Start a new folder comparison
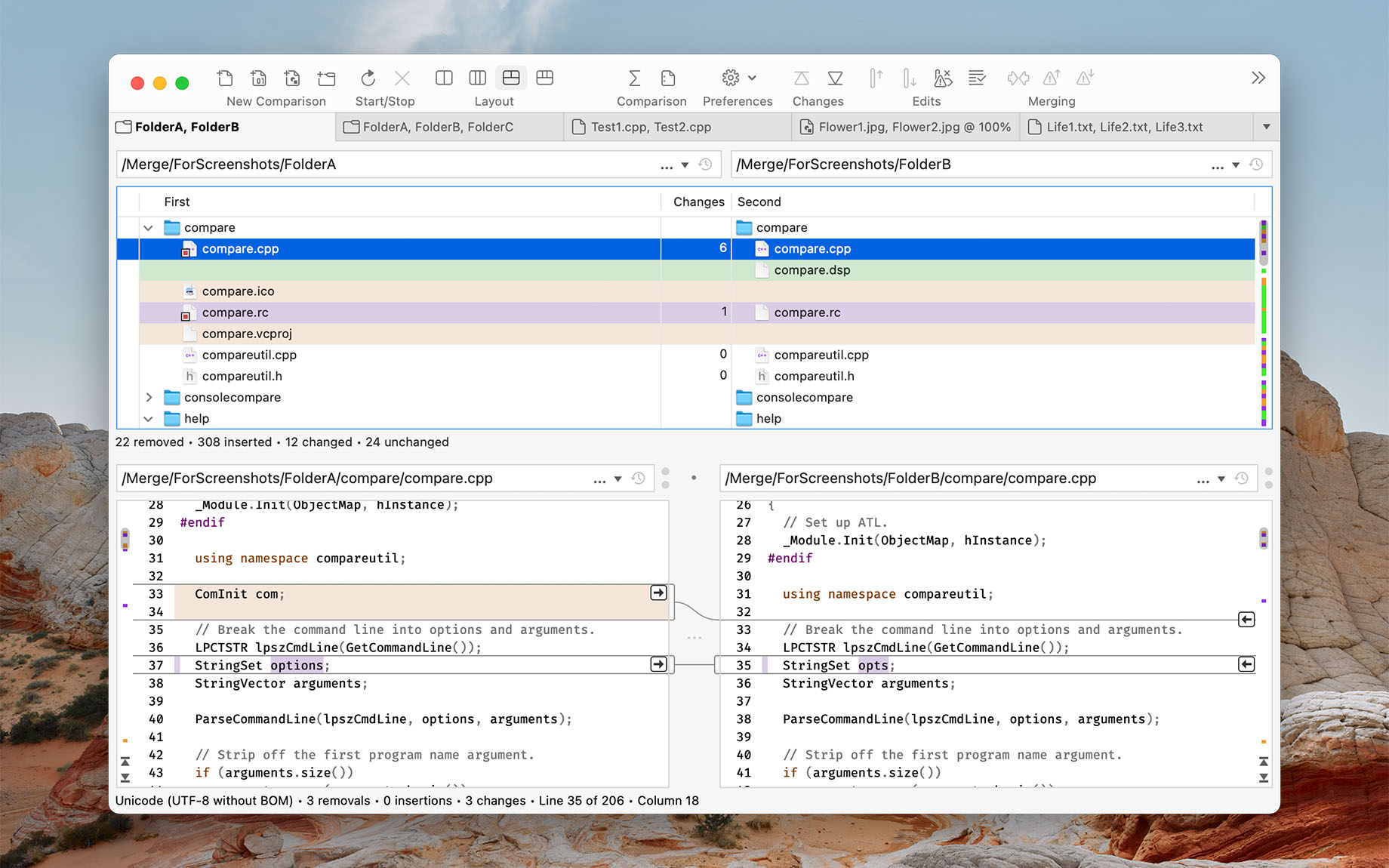This screenshot has width=1389, height=868. tap(326, 78)
